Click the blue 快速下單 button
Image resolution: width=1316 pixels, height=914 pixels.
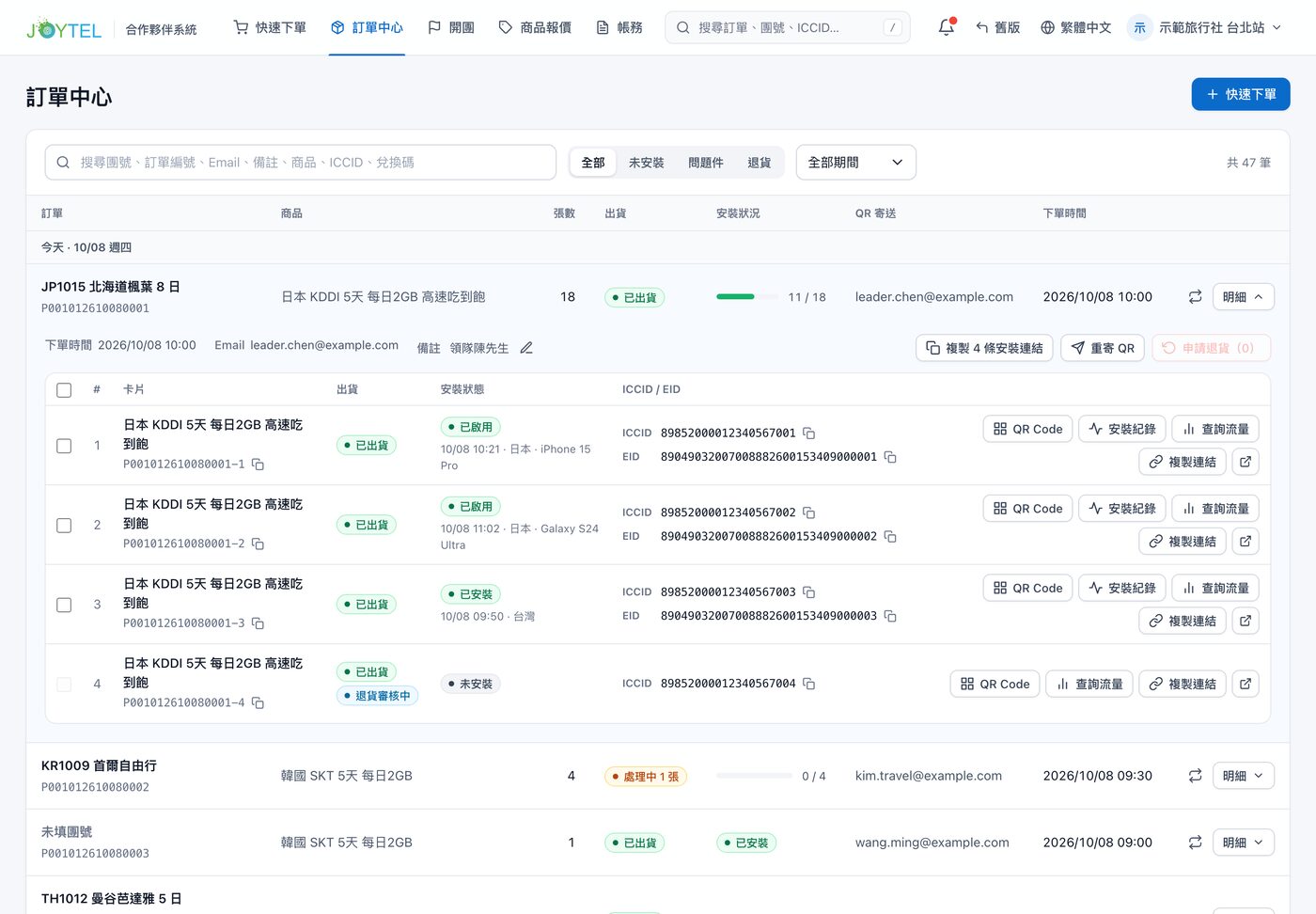coord(1240,94)
